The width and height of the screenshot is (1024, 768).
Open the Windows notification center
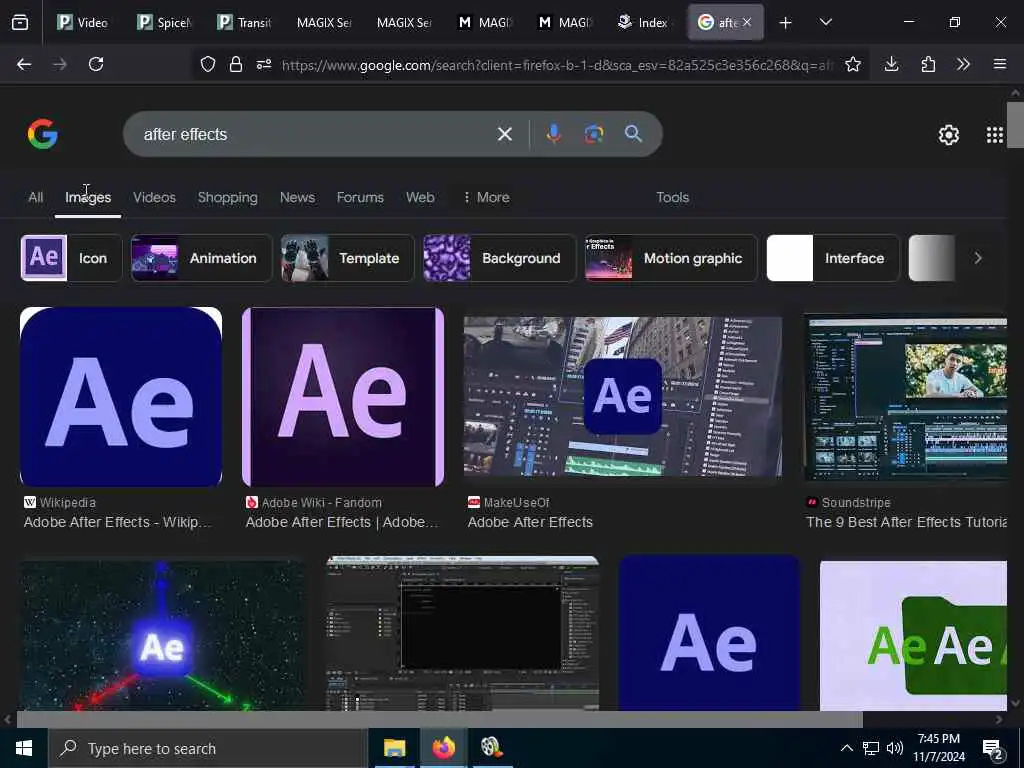(993, 750)
